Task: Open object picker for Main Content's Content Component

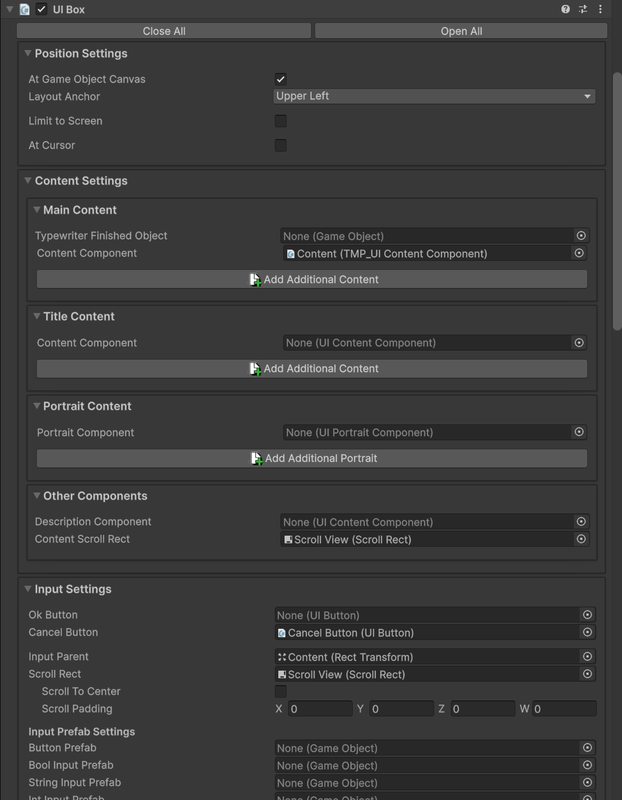Action: click(579, 253)
